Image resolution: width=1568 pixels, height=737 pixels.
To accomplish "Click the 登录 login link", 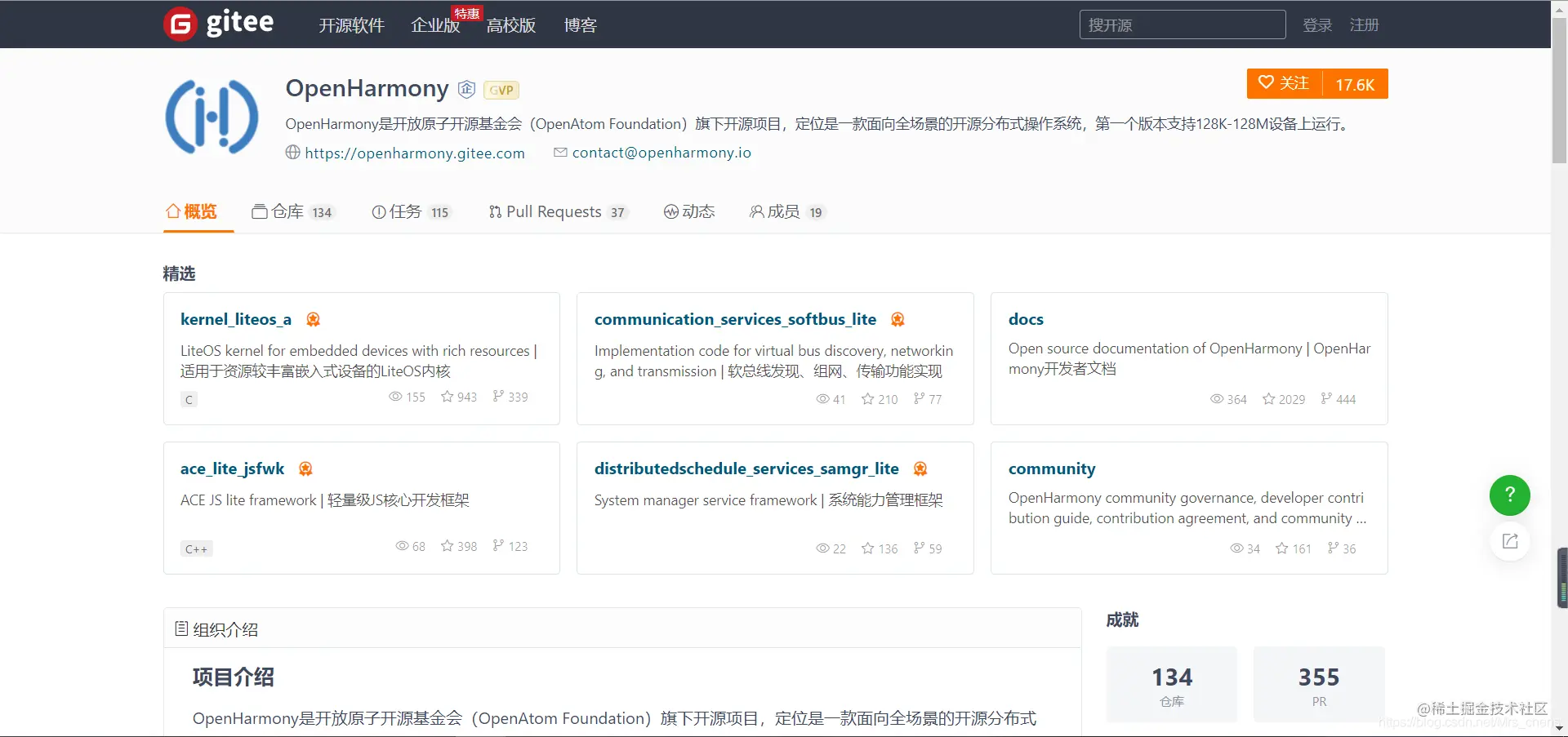I will pyautogui.click(x=1317, y=25).
